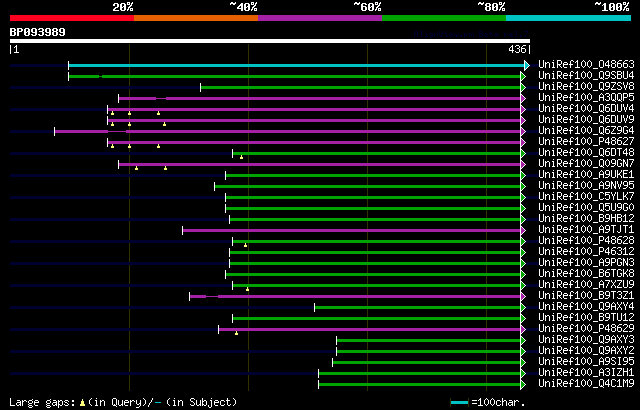Image resolution: width=640 pixels, height=410 pixels.
Task: Click the cyan alignment bar for UniRef100_O48663
Action: [x=297, y=65]
